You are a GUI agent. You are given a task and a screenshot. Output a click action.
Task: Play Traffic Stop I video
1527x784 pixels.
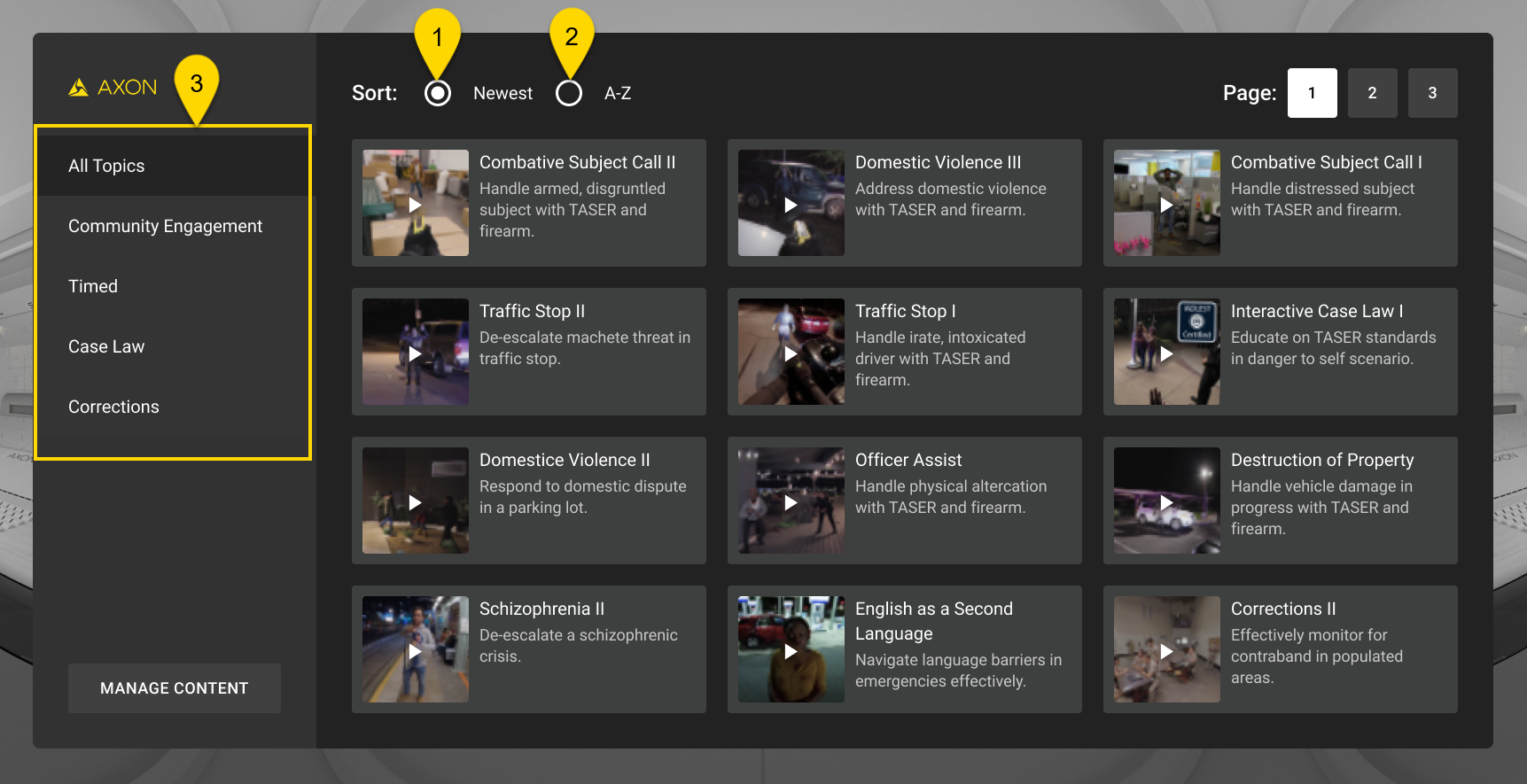point(791,352)
